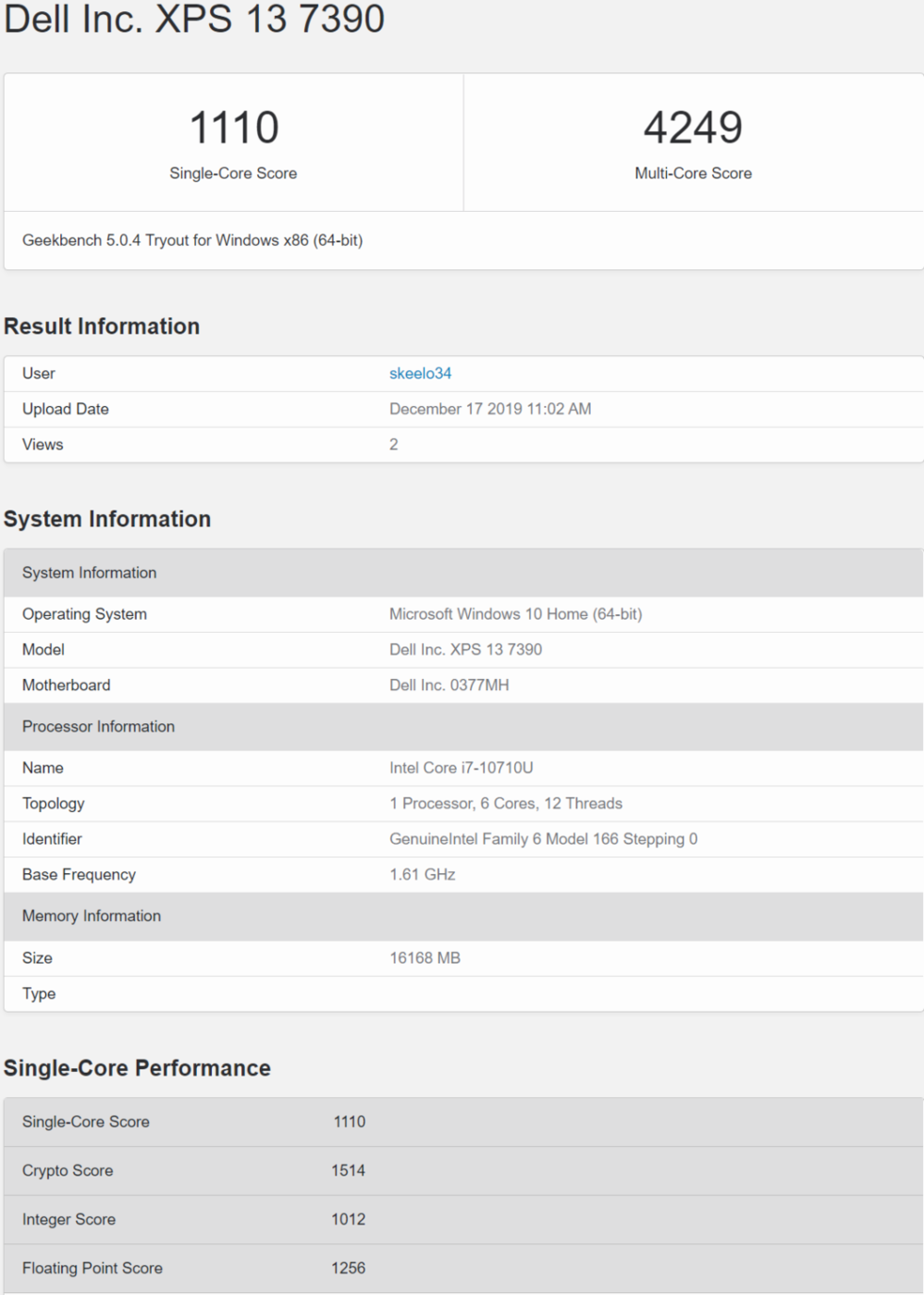This screenshot has width=924, height=1295.
Task: Expand the Memory Information section
Action: click(92, 916)
